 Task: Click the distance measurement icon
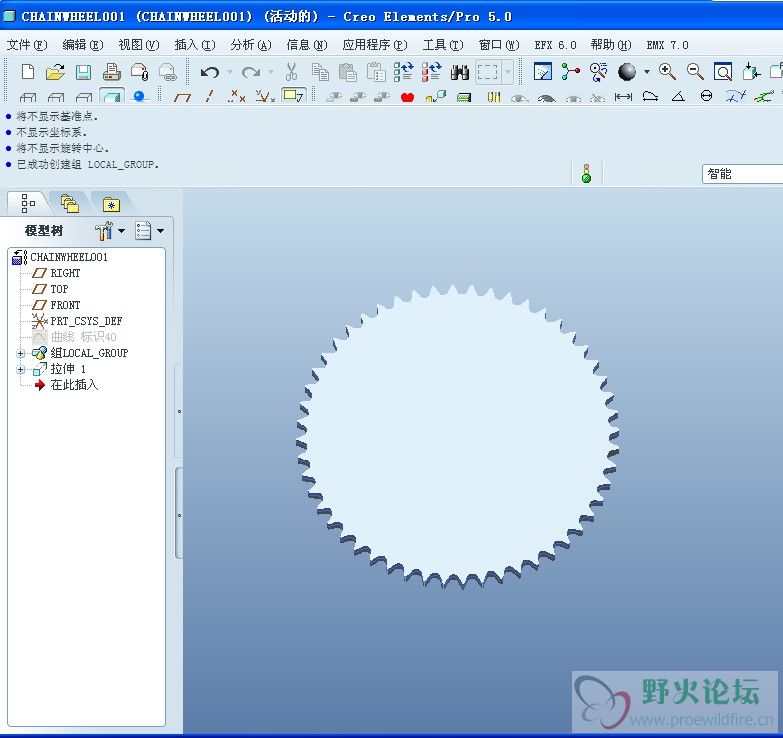point(623,96)
